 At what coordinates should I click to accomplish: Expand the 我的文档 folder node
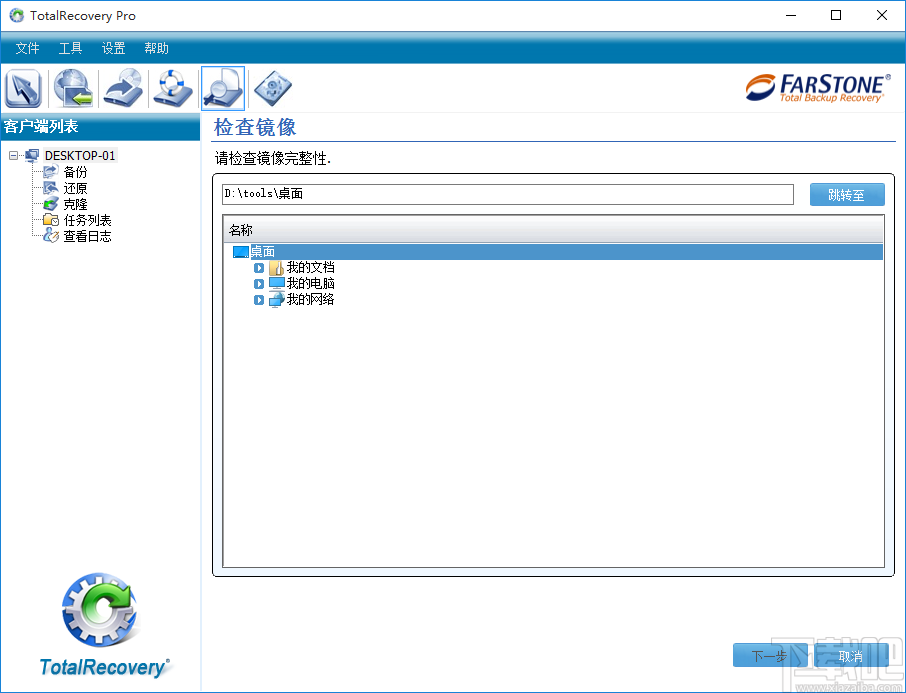(258, 267)
